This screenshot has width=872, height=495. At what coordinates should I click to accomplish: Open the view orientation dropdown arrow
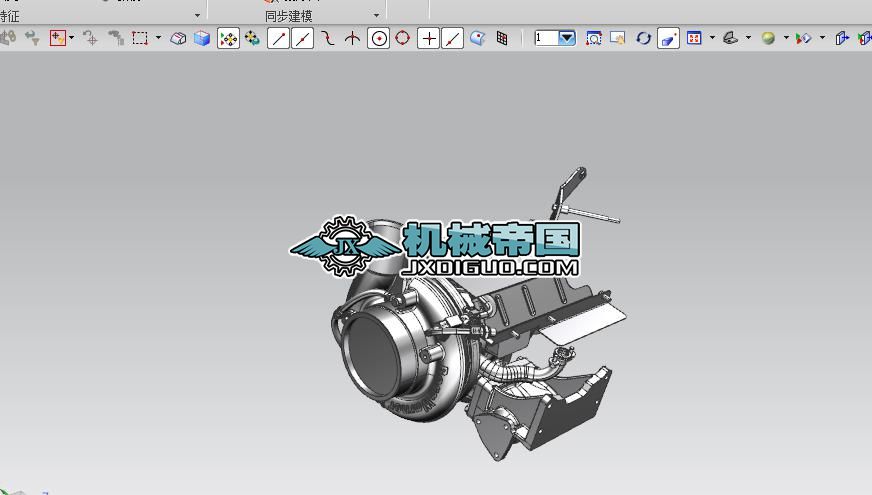[712, 38]
